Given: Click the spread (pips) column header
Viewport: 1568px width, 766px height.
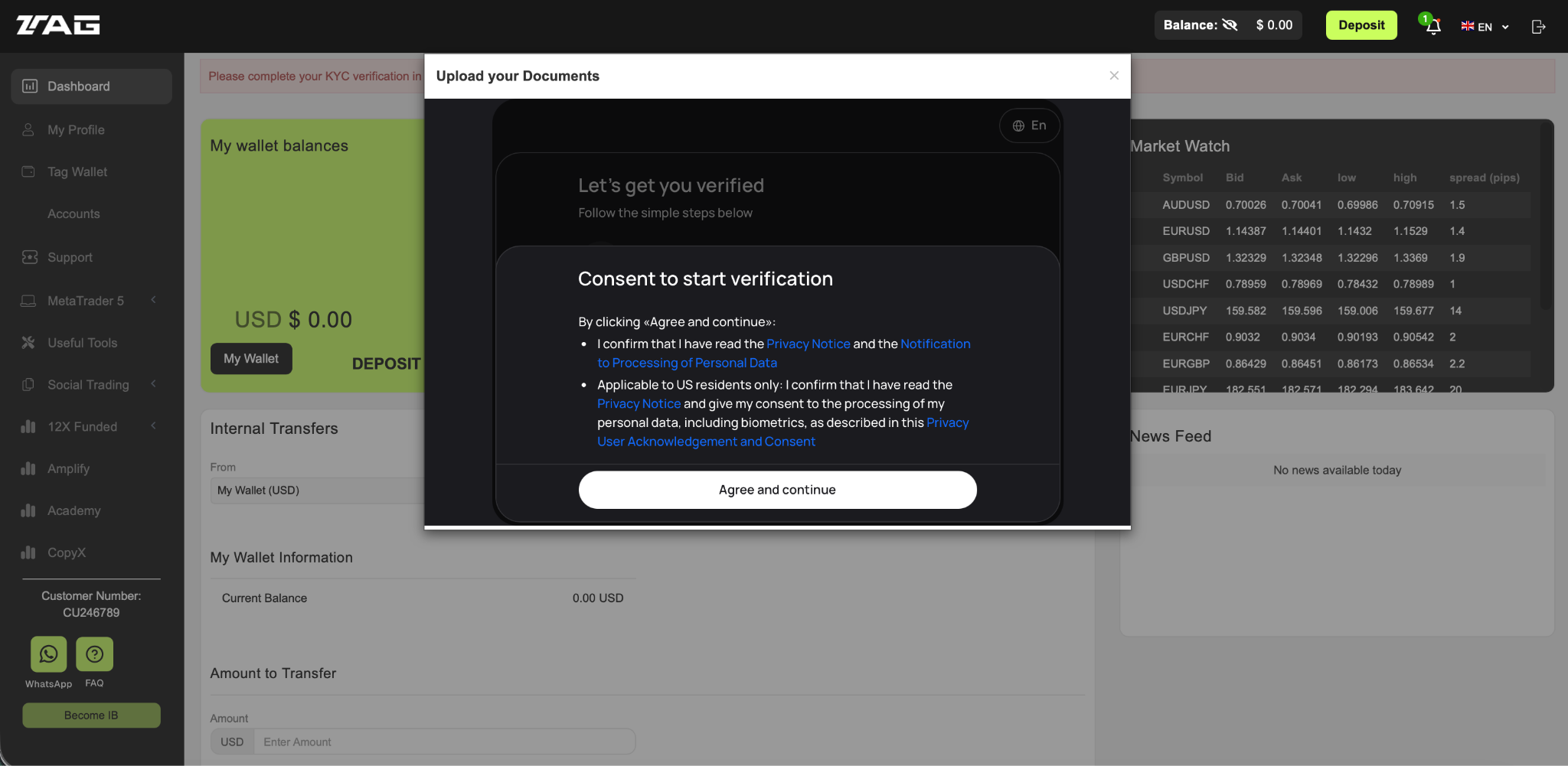Looking at the screenshot, I should point(1484,178).
